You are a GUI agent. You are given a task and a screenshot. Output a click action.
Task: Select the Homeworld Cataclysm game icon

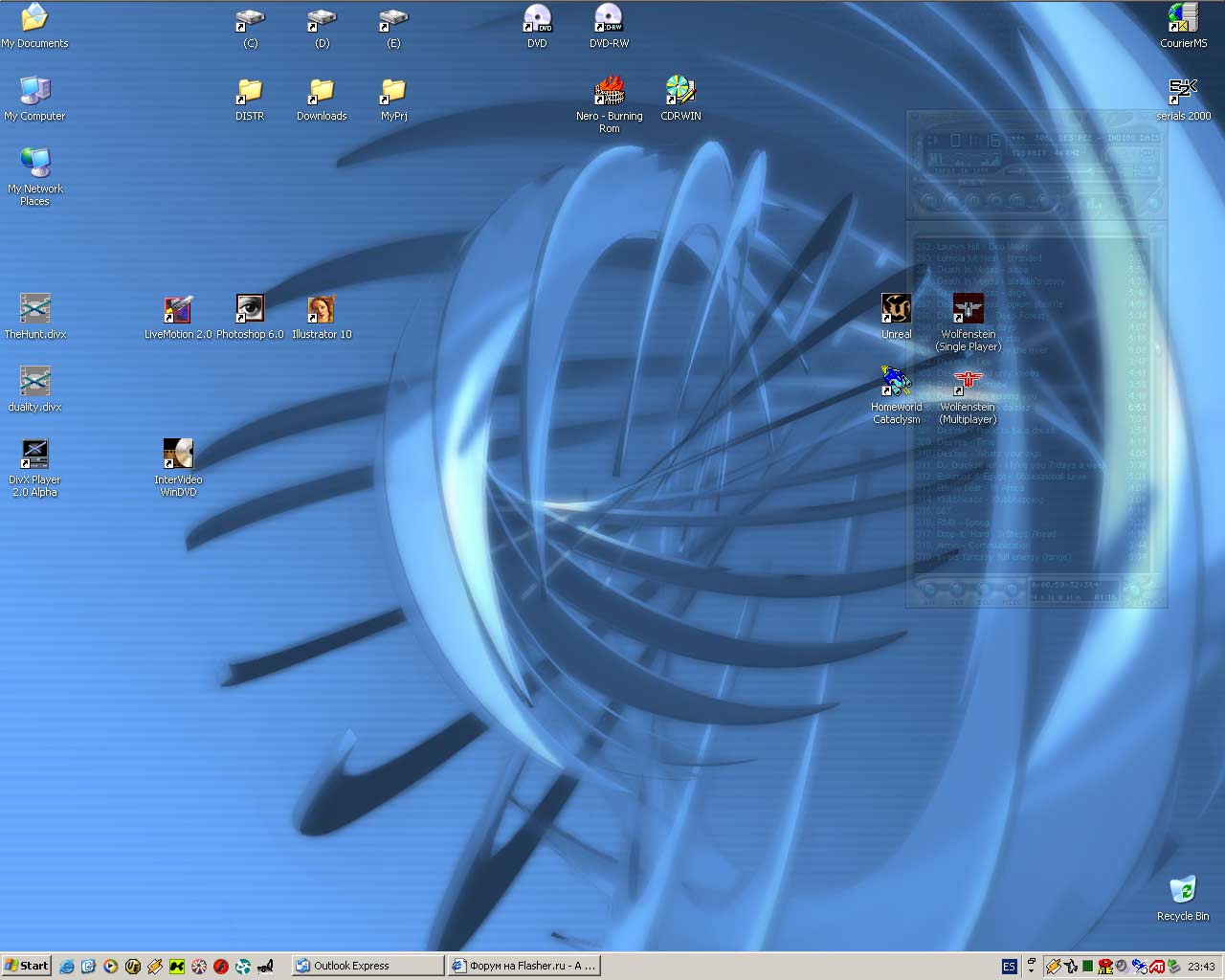896,396
